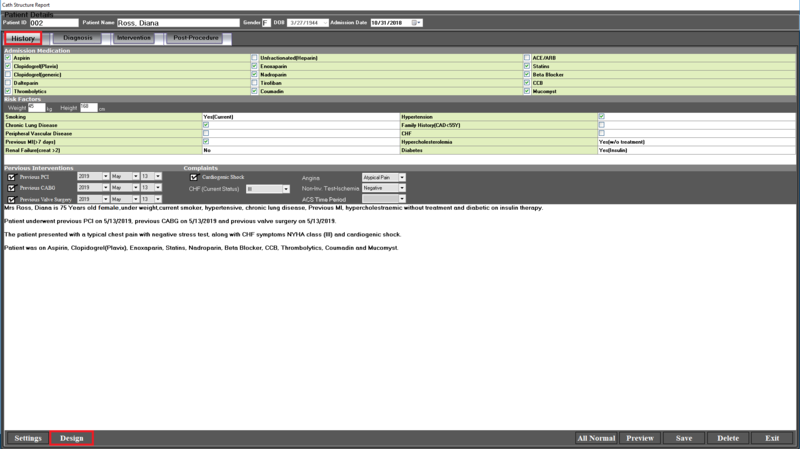Open the Admission Date calendar picker
The height and width of the screenshot is (449, 800).
click(x=416, y=22)
